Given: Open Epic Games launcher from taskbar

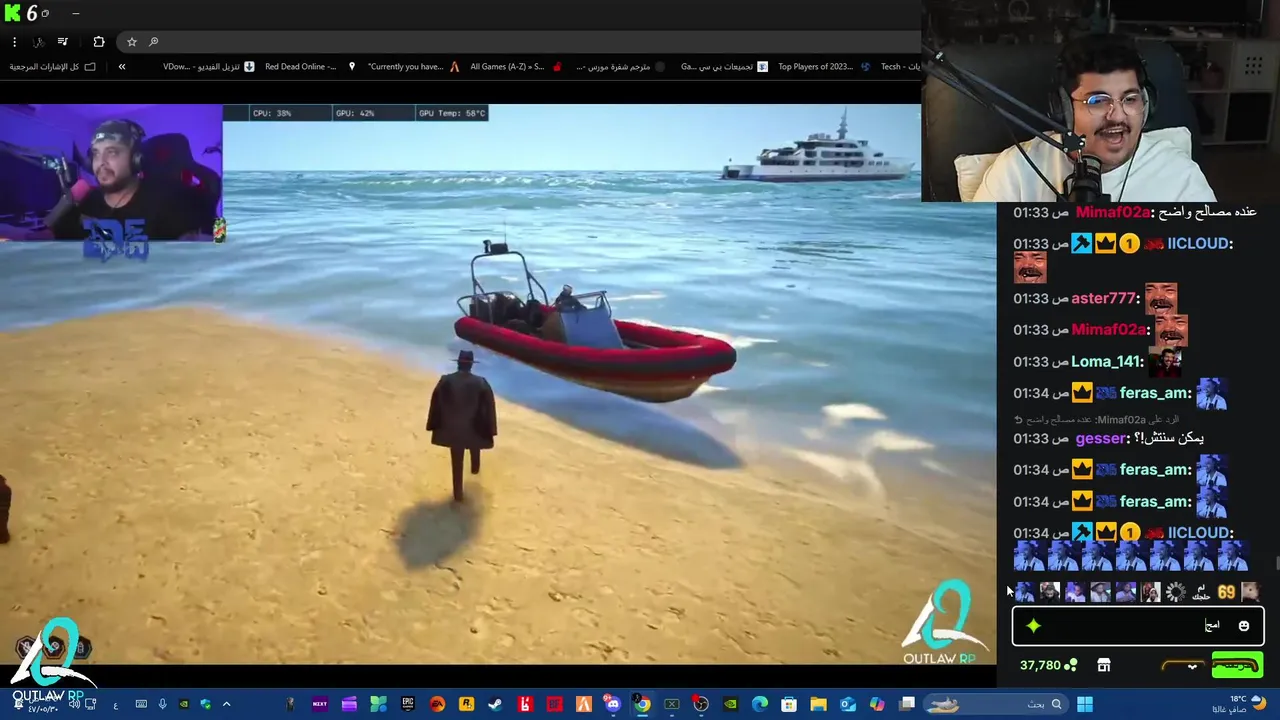Looking at the screenshot, I should pyautogui.click(x=408, y=704).
